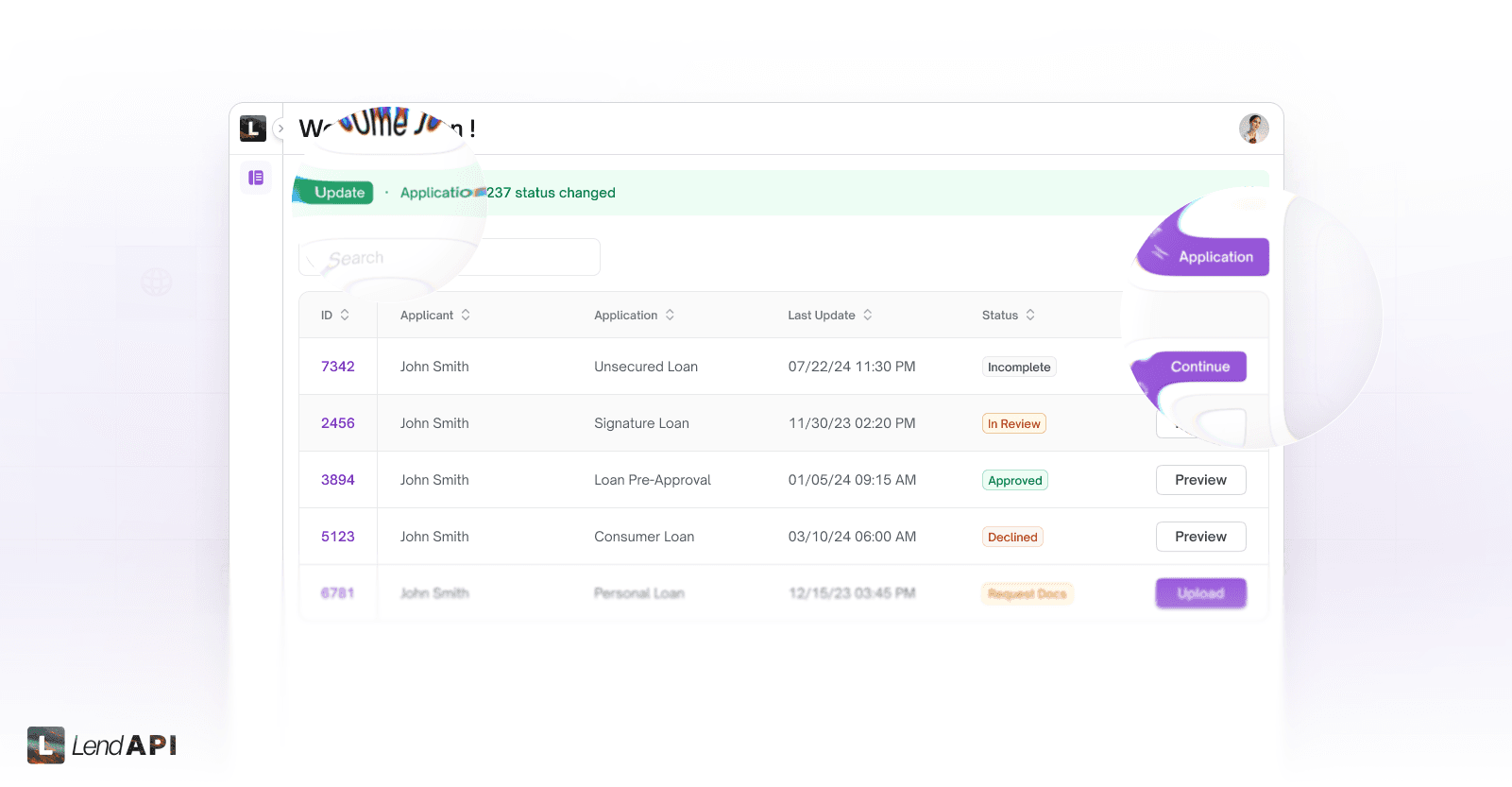The width and height of the screenshot is (1512, 787).
Task: Click the LendAPI logo at bottom left
Action: (102, 745)
